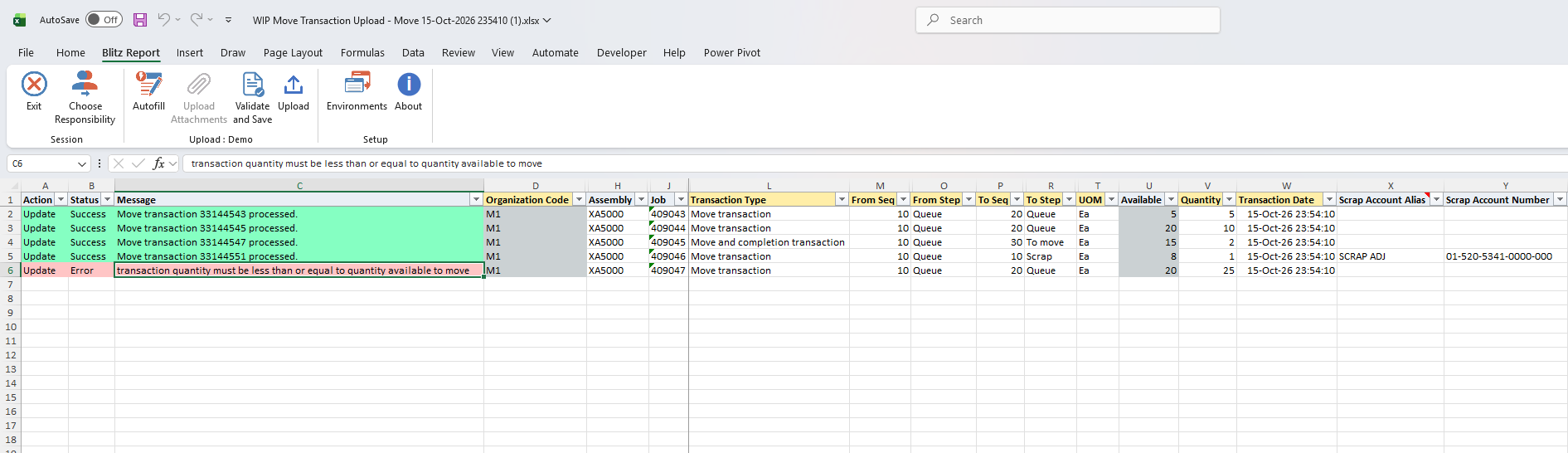Open filter dropdown for Transaction Date

coord(1329,200)
